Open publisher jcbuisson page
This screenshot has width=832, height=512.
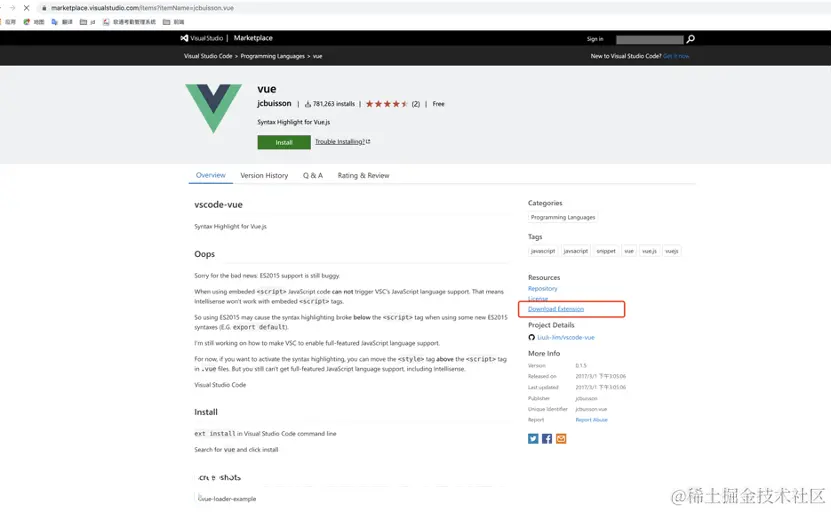[x=274, y=103]
